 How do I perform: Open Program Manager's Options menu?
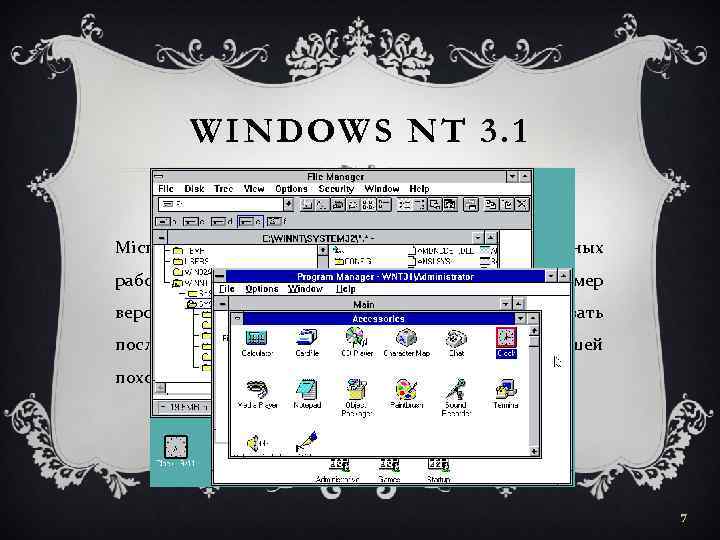[262, 289]
